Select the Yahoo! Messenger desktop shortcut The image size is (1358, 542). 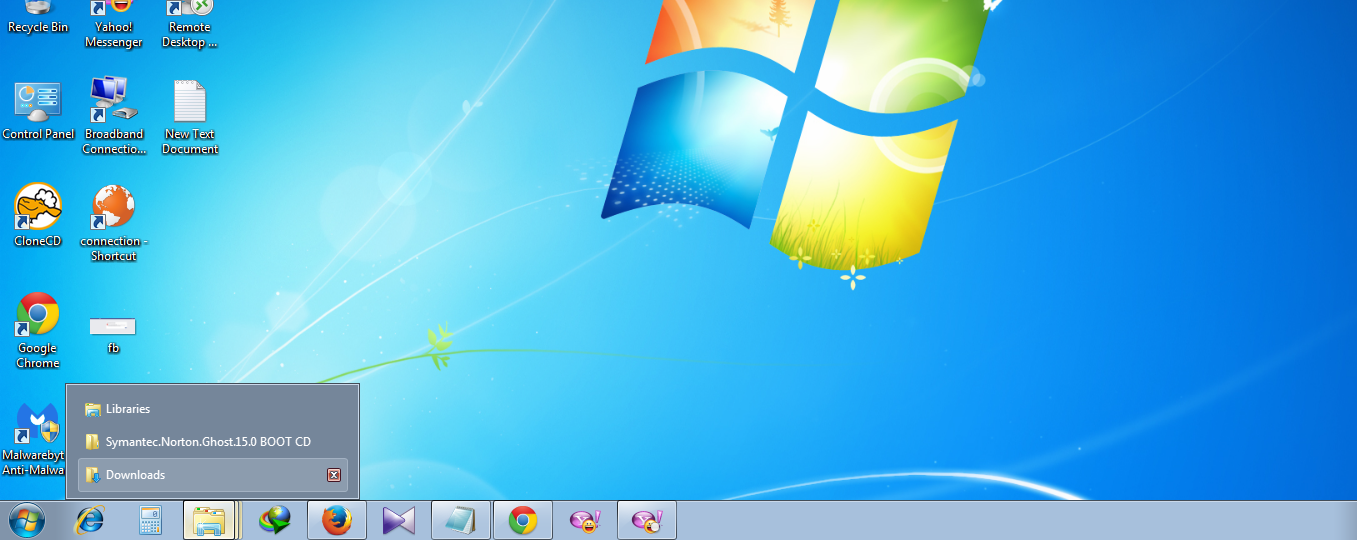click(x=114, y=24)
